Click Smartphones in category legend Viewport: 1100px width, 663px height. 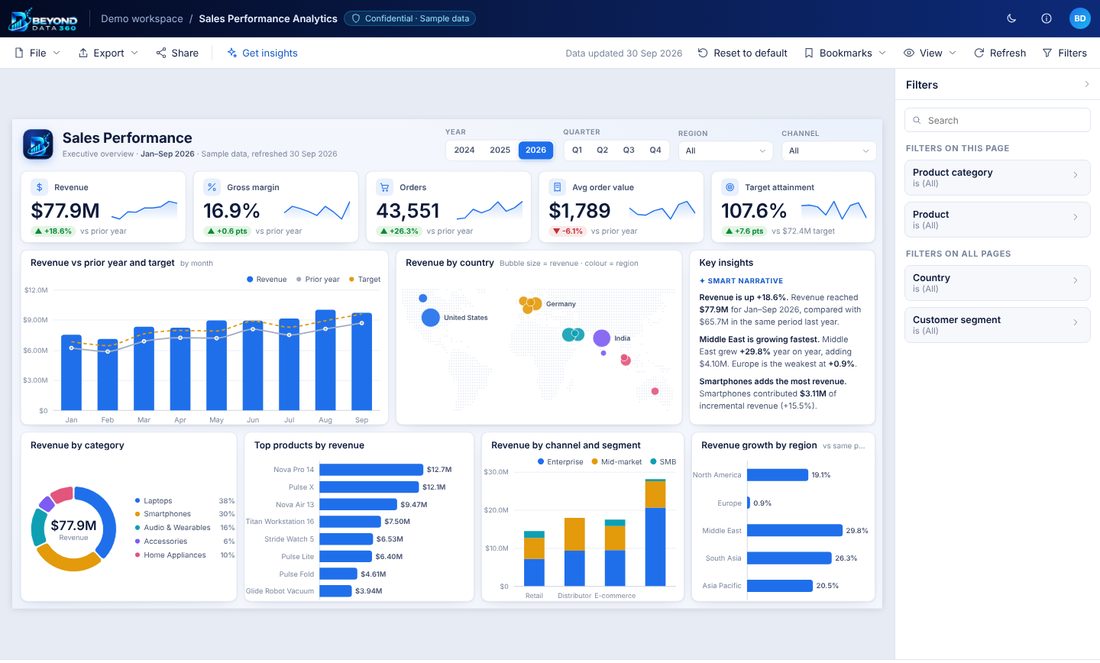coord(167,514)
